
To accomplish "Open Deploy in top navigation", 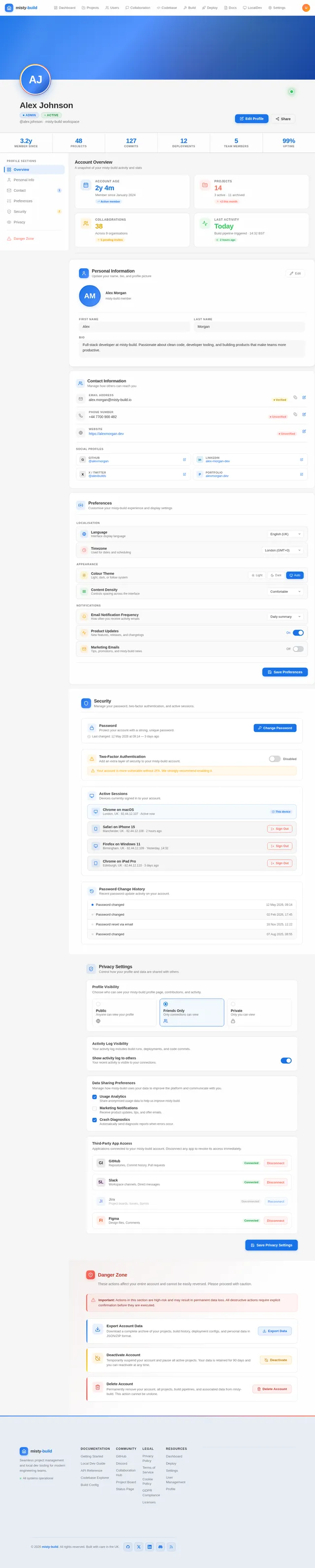I will [210, 8].
